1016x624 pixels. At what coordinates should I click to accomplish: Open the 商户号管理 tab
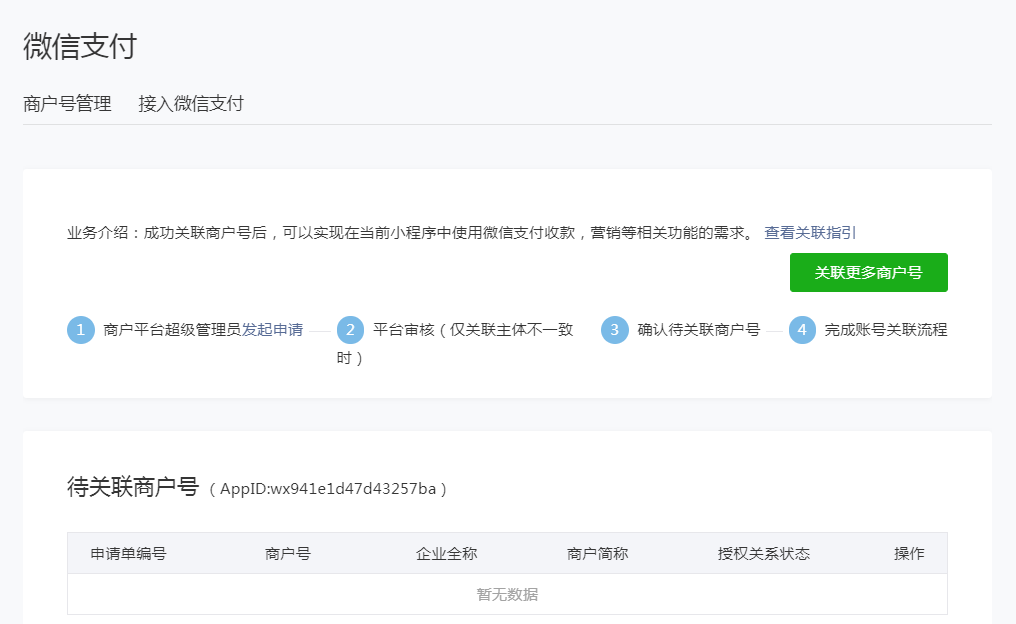click(x=67, y=104)
